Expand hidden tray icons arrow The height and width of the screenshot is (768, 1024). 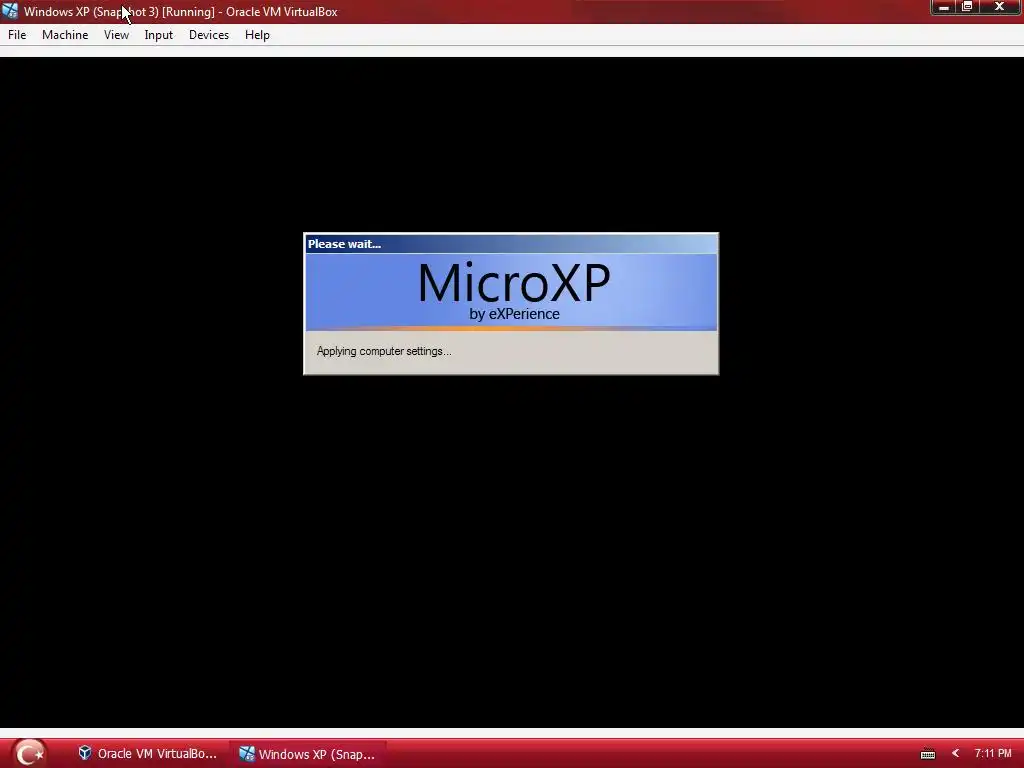click(x=955, y=754)
